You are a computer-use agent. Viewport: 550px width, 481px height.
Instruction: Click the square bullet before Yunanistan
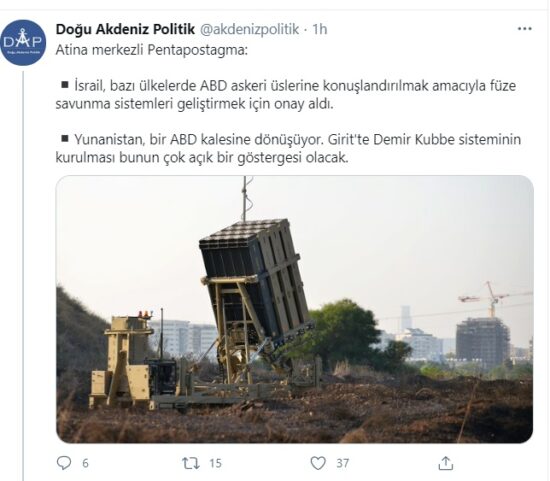(x=65, y=138)
